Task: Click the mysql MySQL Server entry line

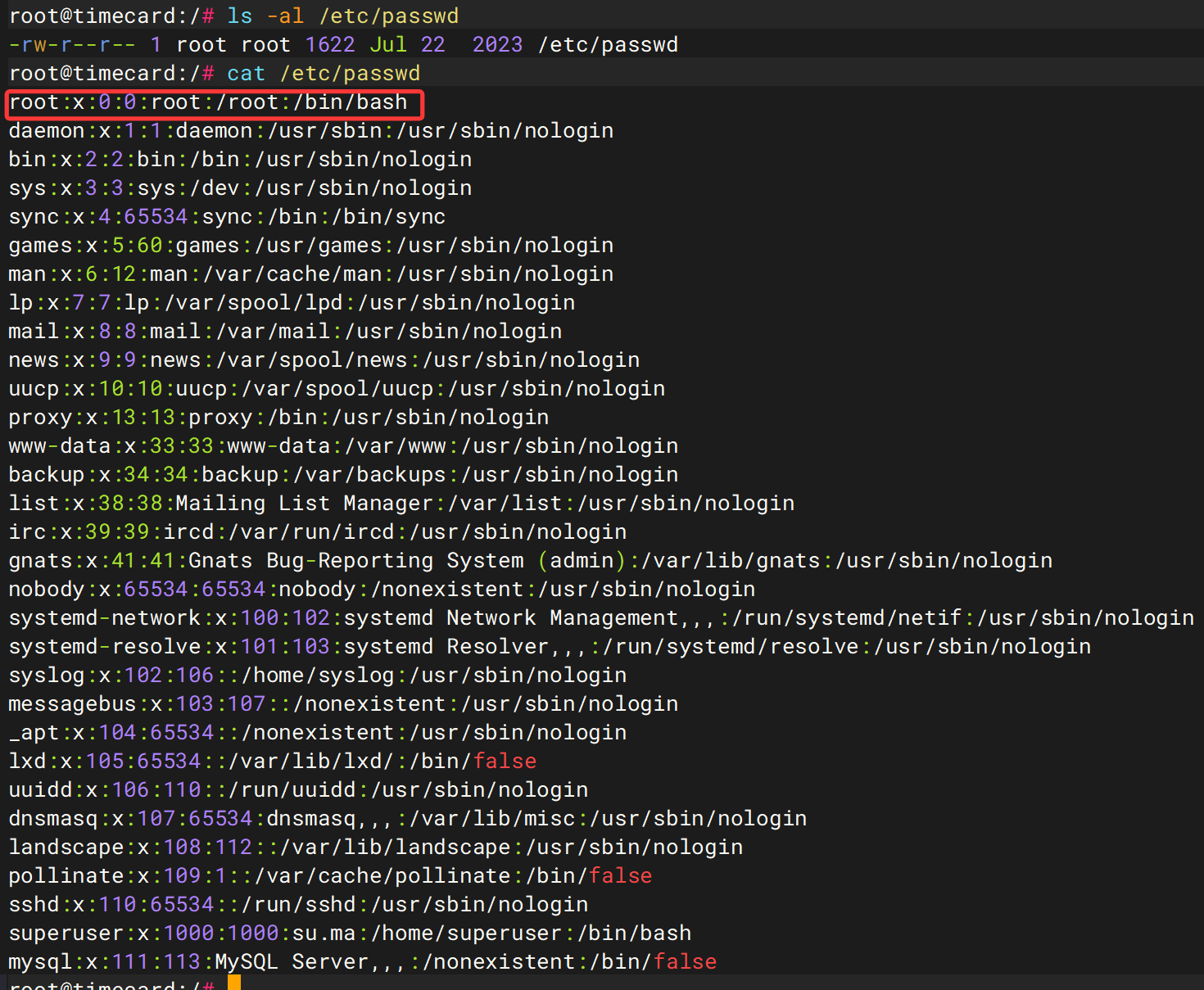Action: pos(363,961)
